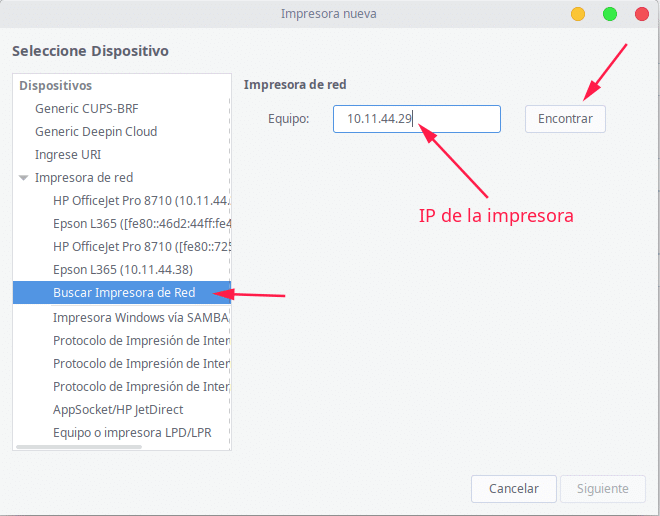The height and width of the screenshot is (516, 660).
Task: Select Epson L365 with fe80 address
Action: [140, 224]
